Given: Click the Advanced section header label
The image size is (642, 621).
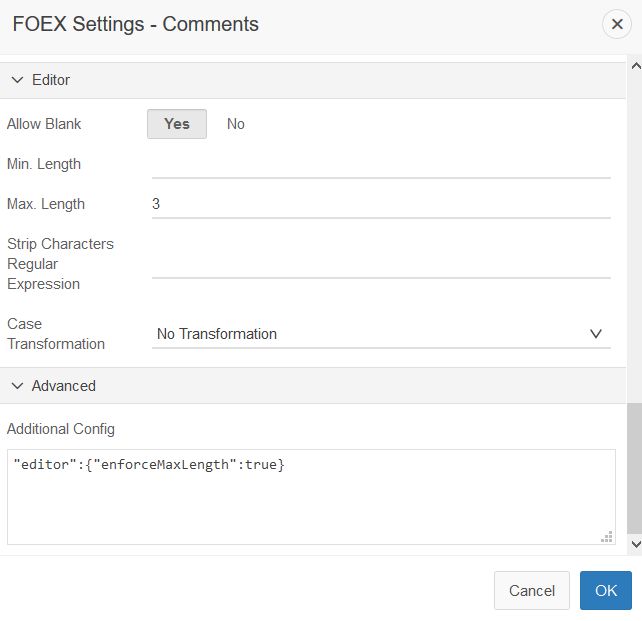Looking at the screenshot, I should [64, 386].
